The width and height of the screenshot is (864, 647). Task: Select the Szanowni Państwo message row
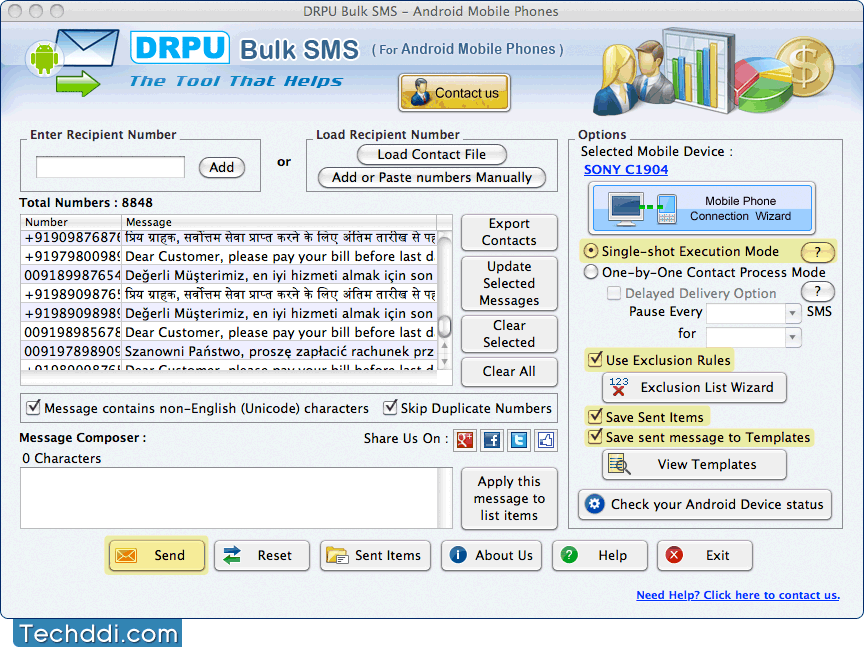point(229,351)
